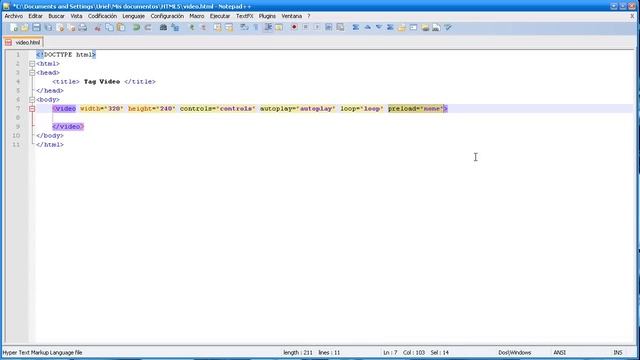Open the Ventana menu
640x360 pixels.
click(291, 16)
